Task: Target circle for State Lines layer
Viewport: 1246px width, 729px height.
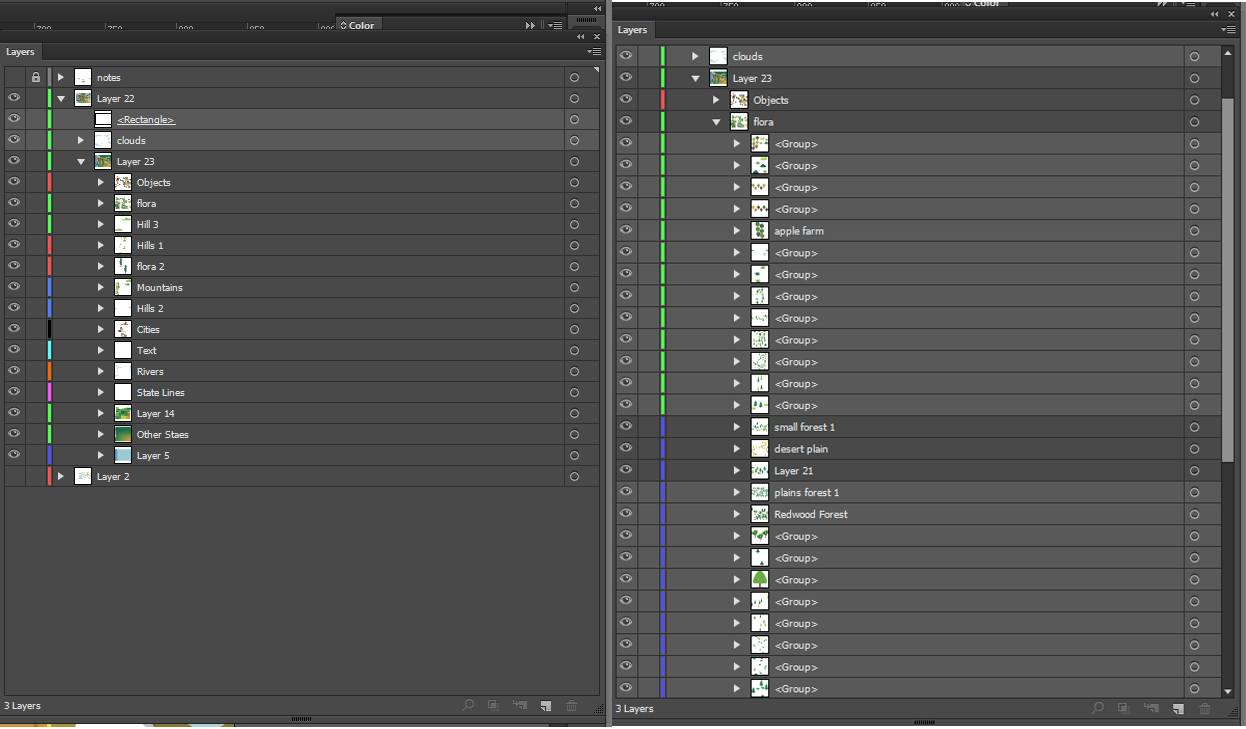Action: (574, 392)
